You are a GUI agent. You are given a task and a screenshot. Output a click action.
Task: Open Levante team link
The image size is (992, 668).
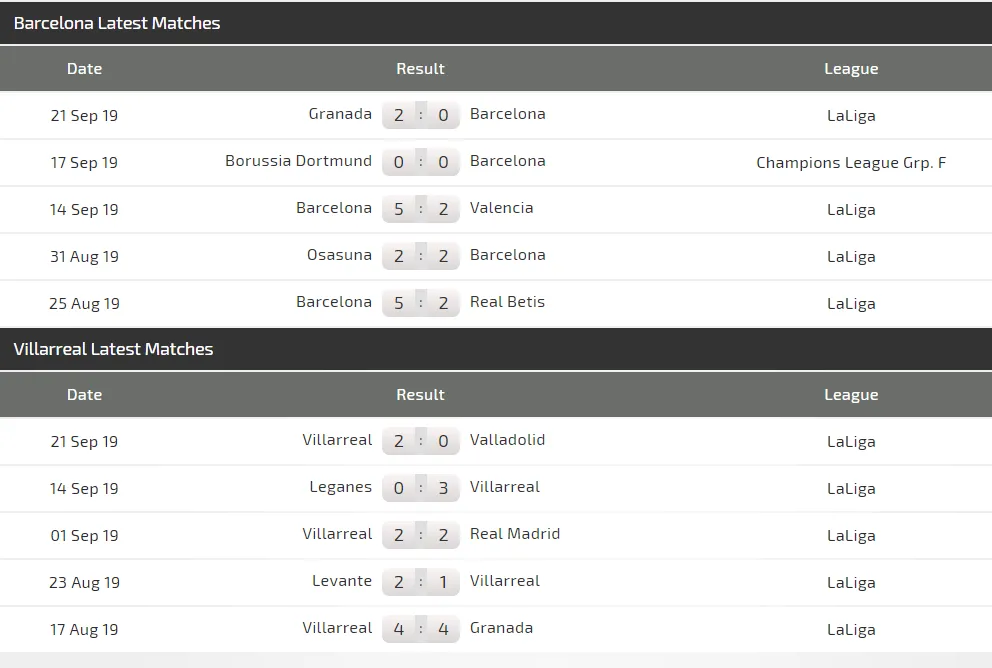click(341, 581)
